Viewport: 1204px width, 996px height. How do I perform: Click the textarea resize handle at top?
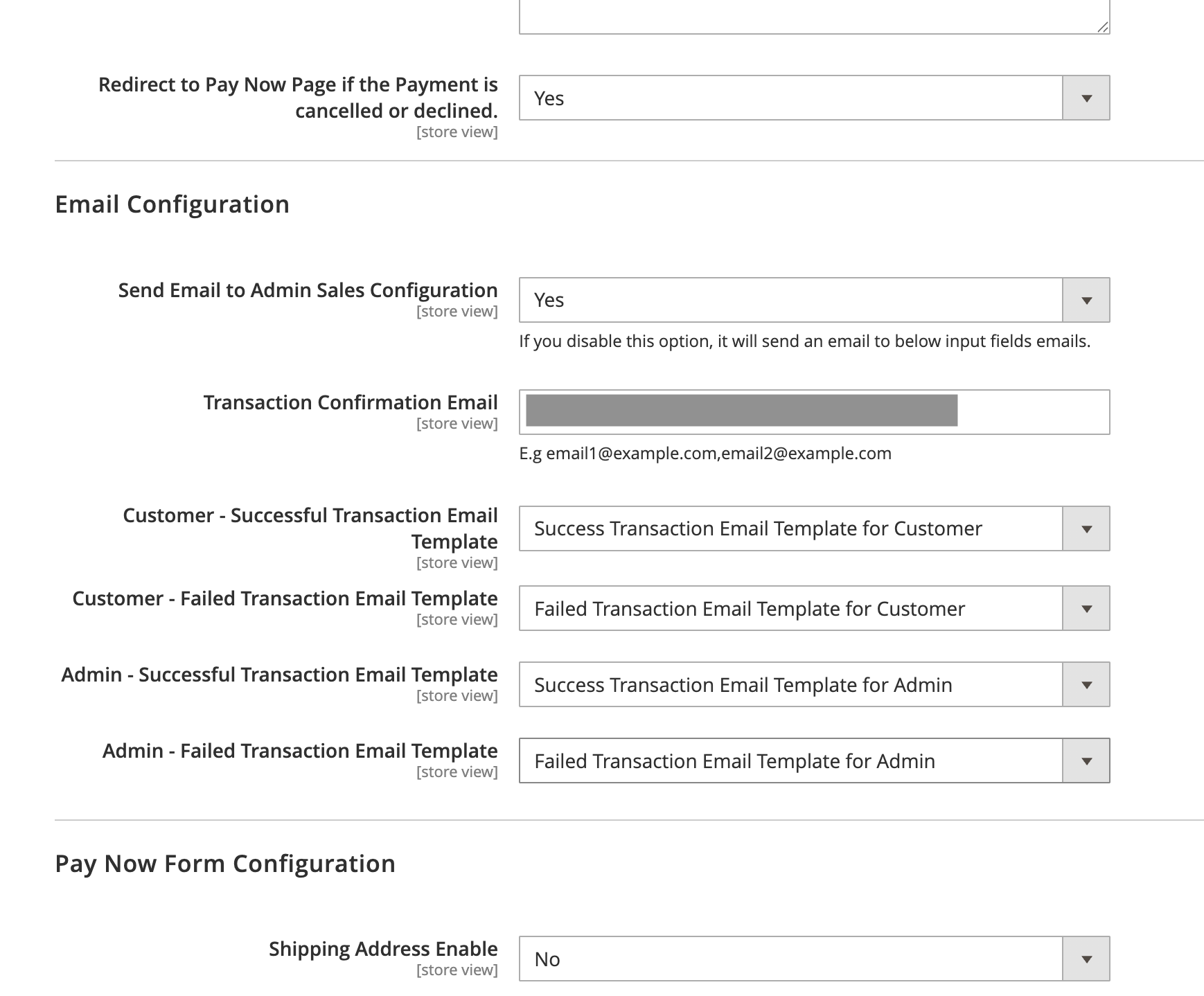[x=1103, y=27]
